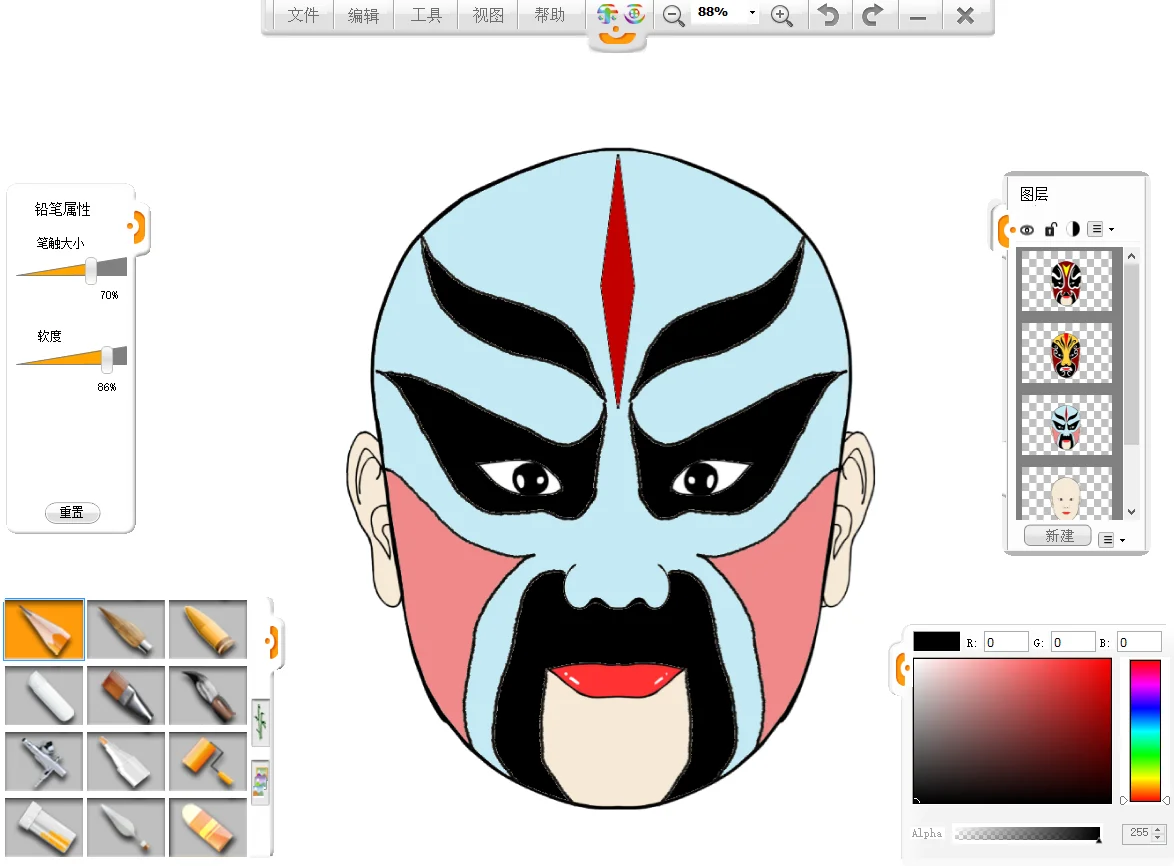The image size is (1174, 866).
Task: Toggle layer visibility with the eye icon
Action: (1026, 229)
